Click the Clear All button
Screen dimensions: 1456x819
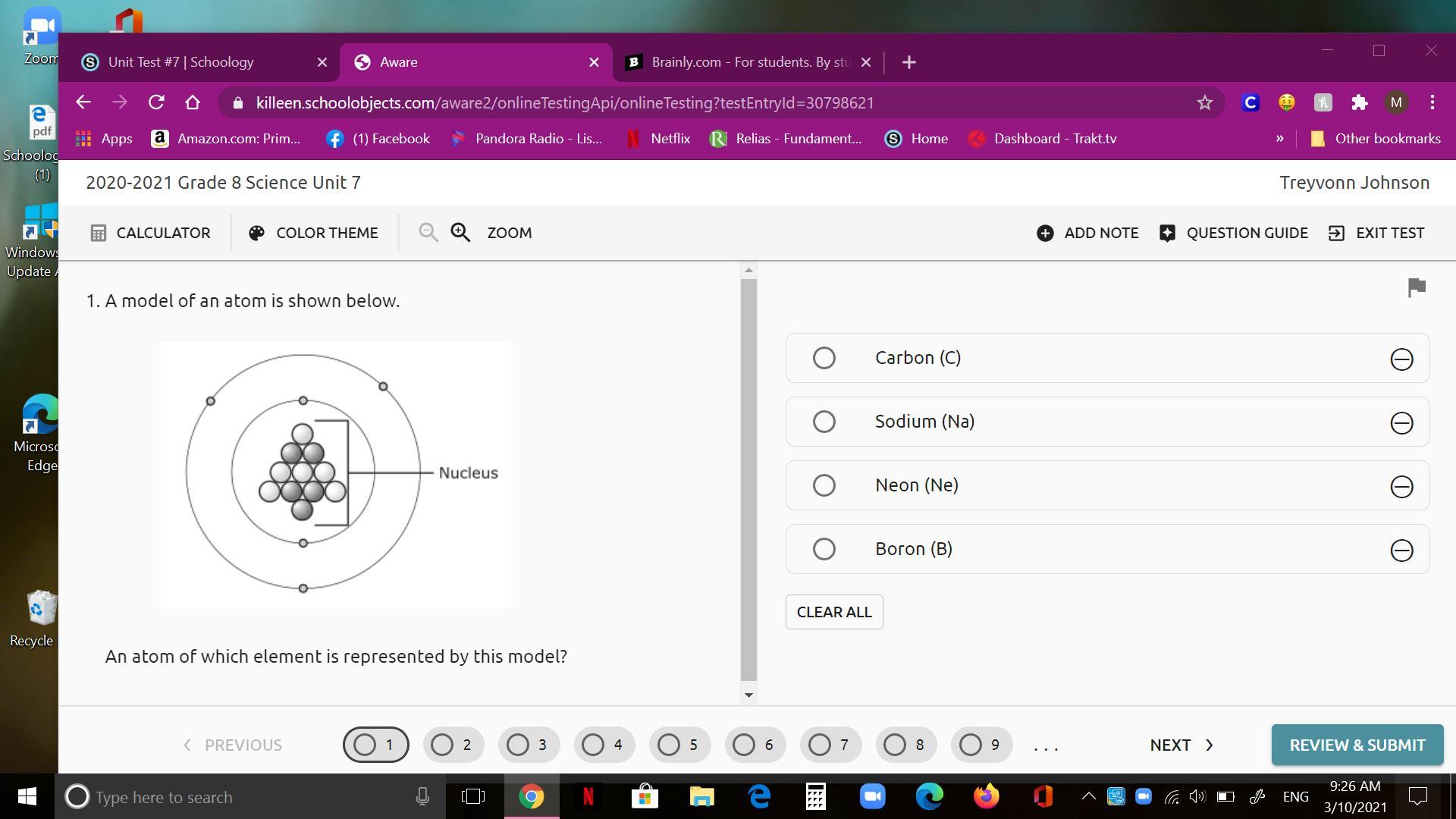point(833,612)
